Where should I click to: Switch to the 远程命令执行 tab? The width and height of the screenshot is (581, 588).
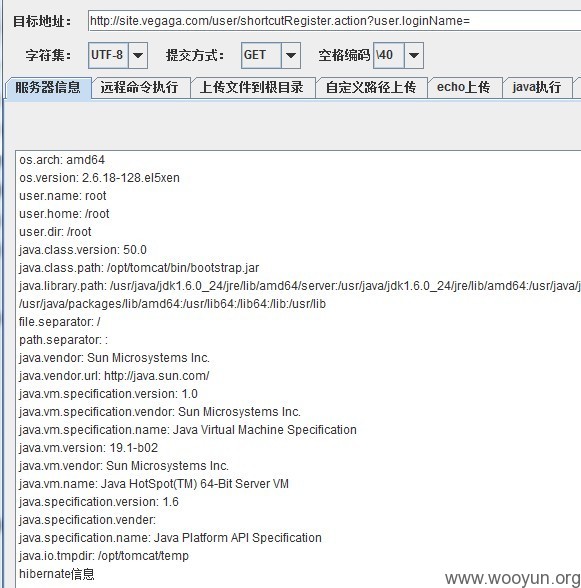coord(140,88)
